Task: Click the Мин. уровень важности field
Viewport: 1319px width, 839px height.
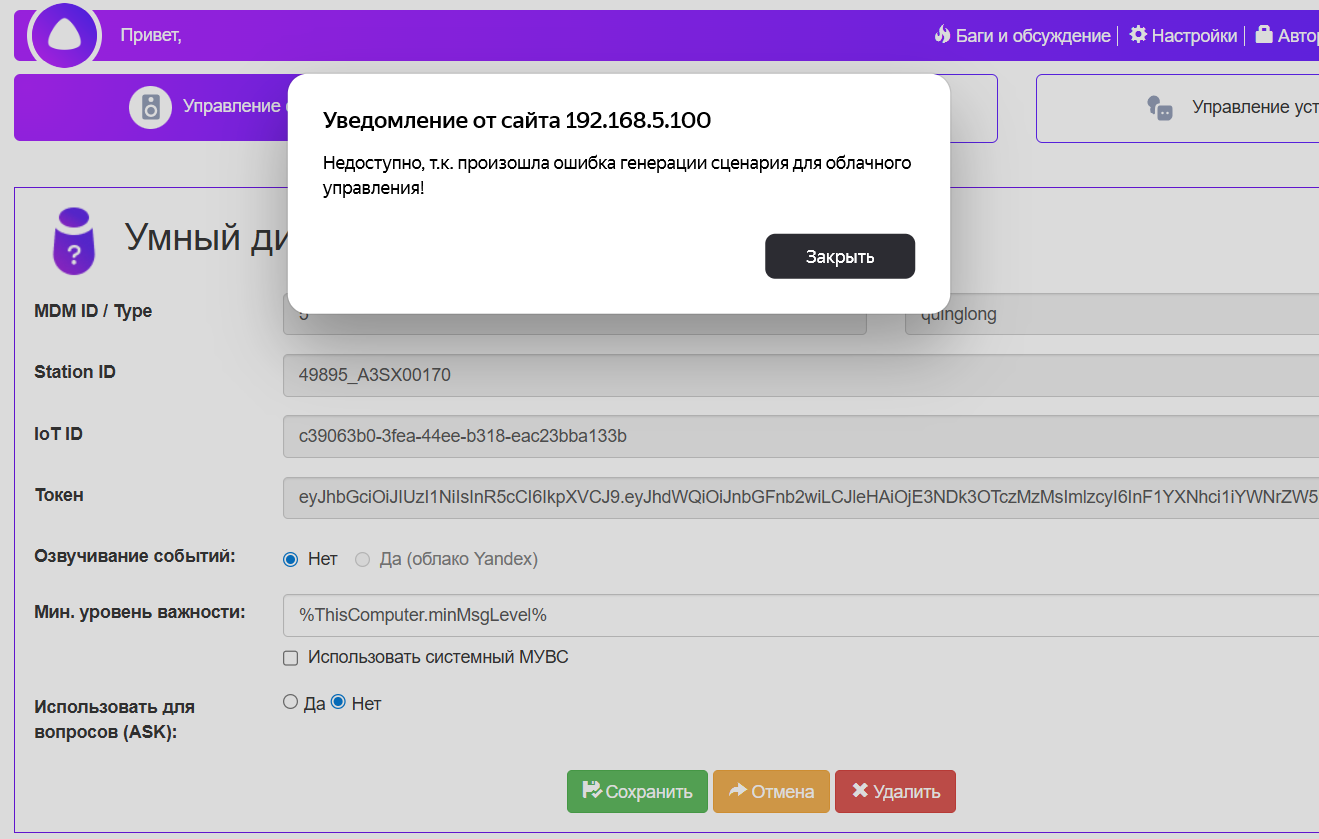Action: (x=801, y=615)
